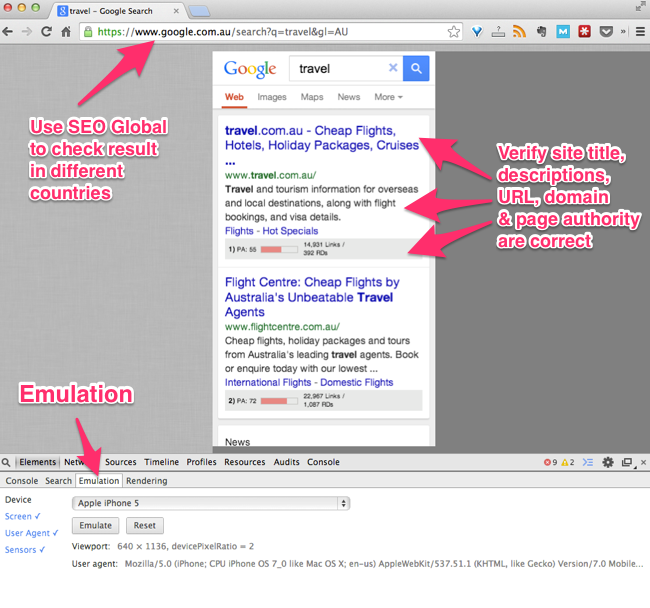Switch to the Maps search tab
Viewport: 650px width, 608px height.
point(312,97)
